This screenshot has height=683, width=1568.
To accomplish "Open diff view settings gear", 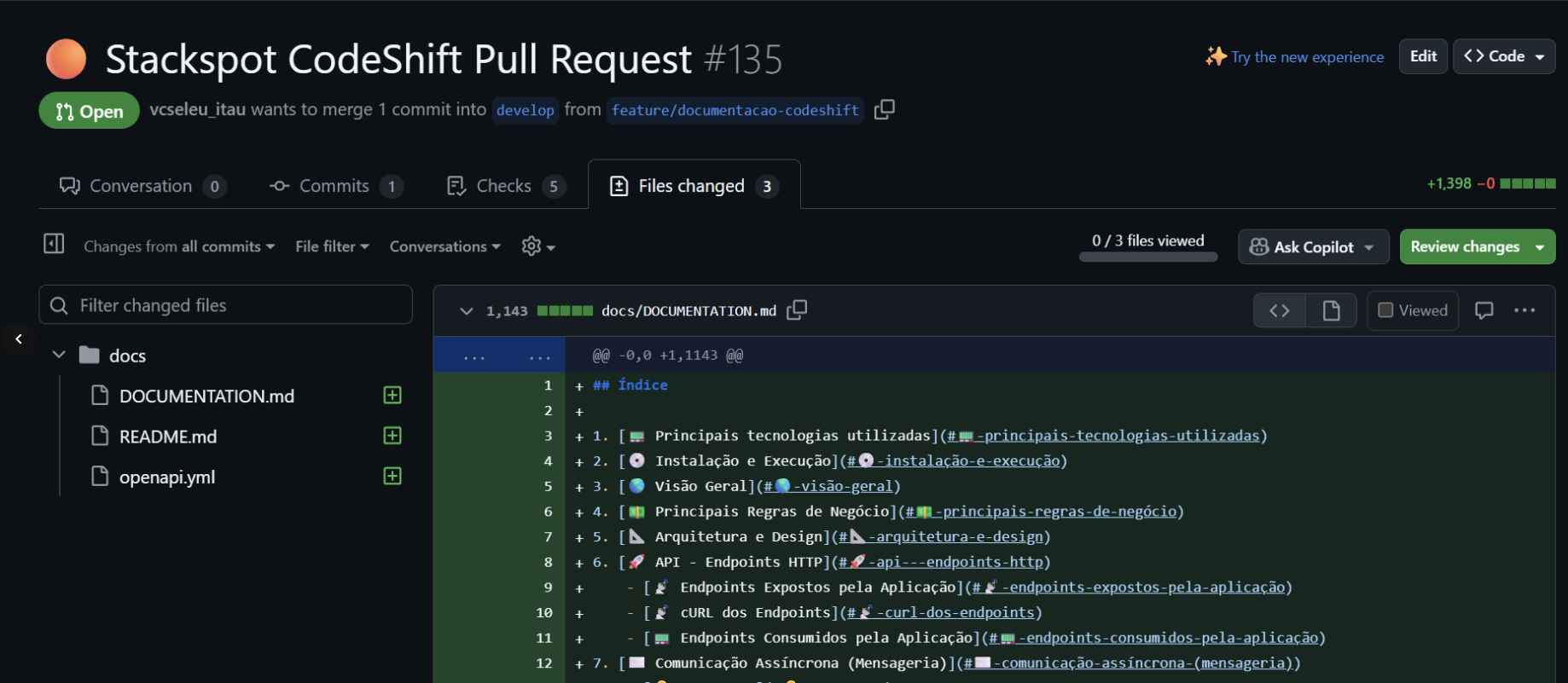I will (x=537, y=246).
